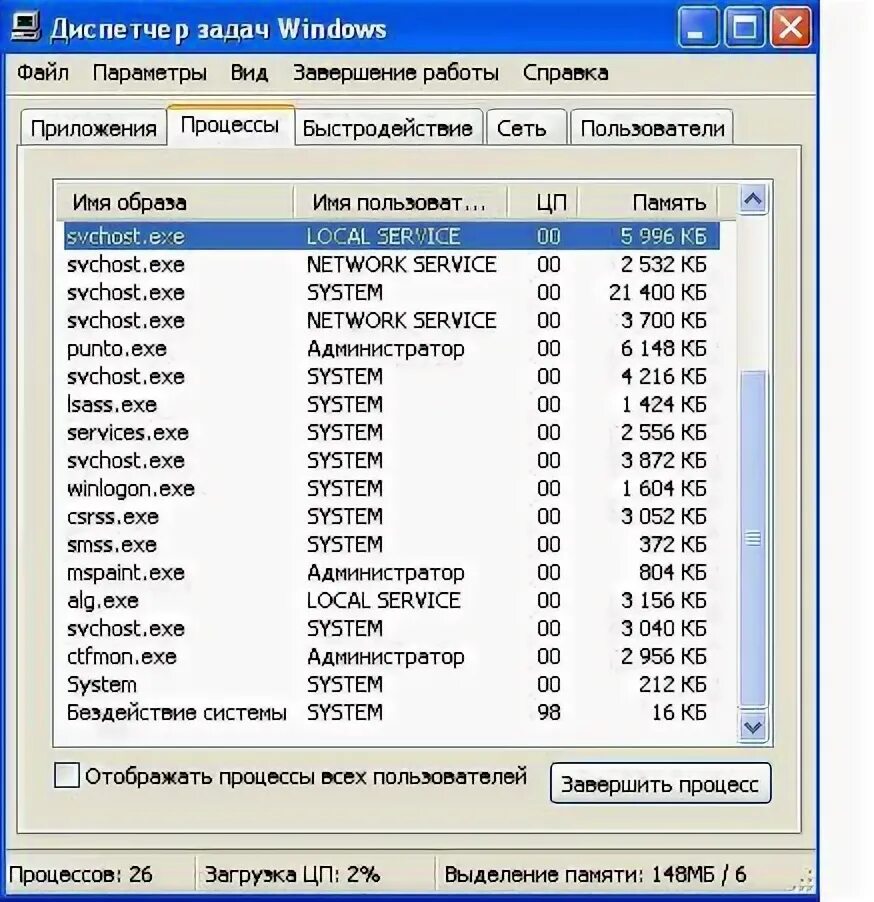Image resolution: width=874 pixels, height=902 pixels.
Task: Sort by Память column header
Action: tap(648, 202)
